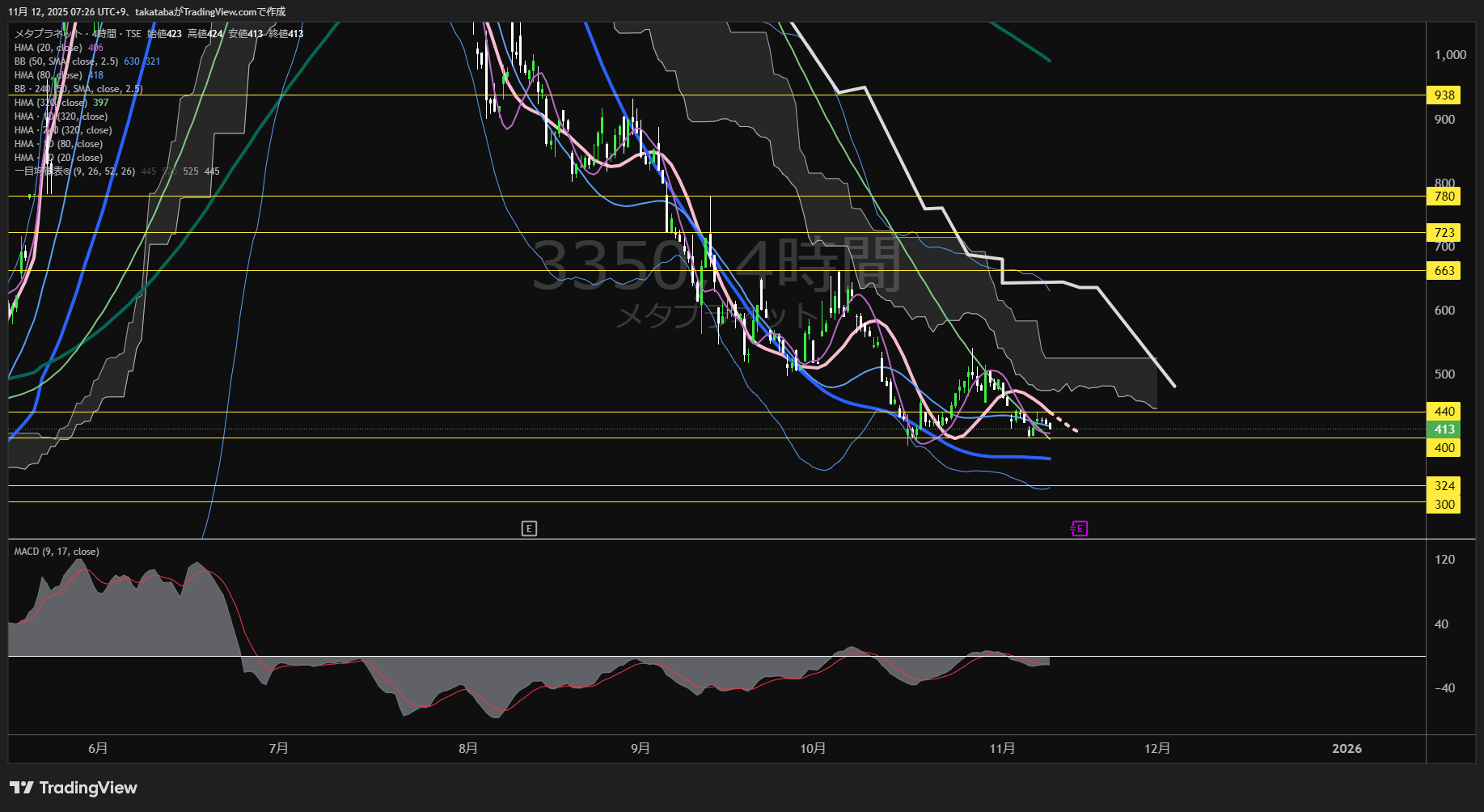1484x812 pixels.
Task: Click the 663 horizontal line price label
Action: click(x=1444, y=271)
